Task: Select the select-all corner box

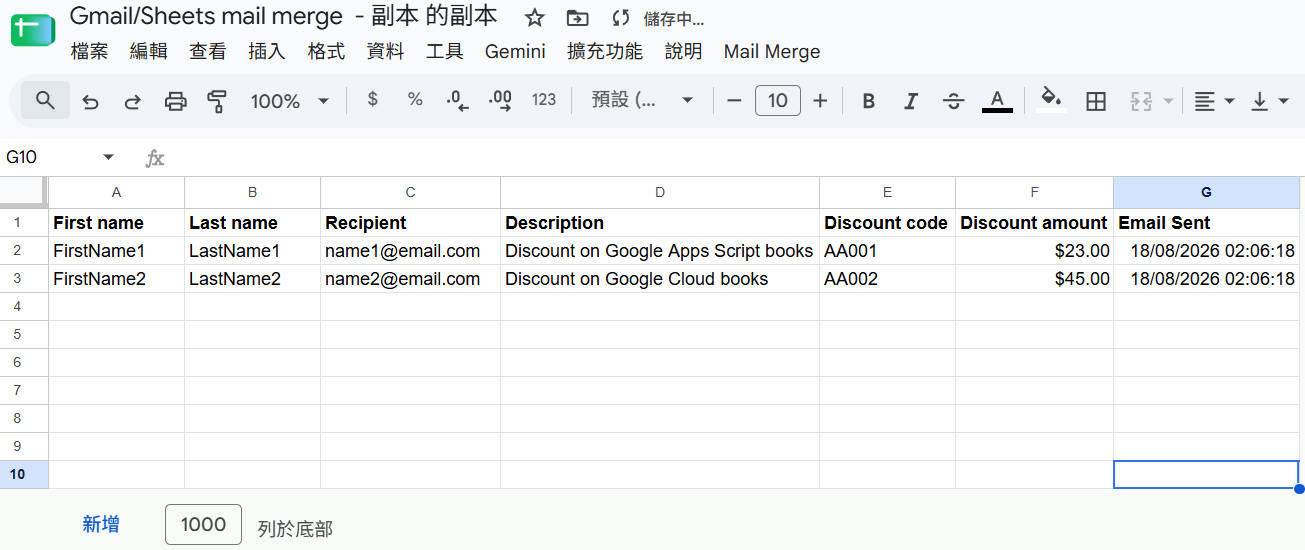Action: click(24, 192)
